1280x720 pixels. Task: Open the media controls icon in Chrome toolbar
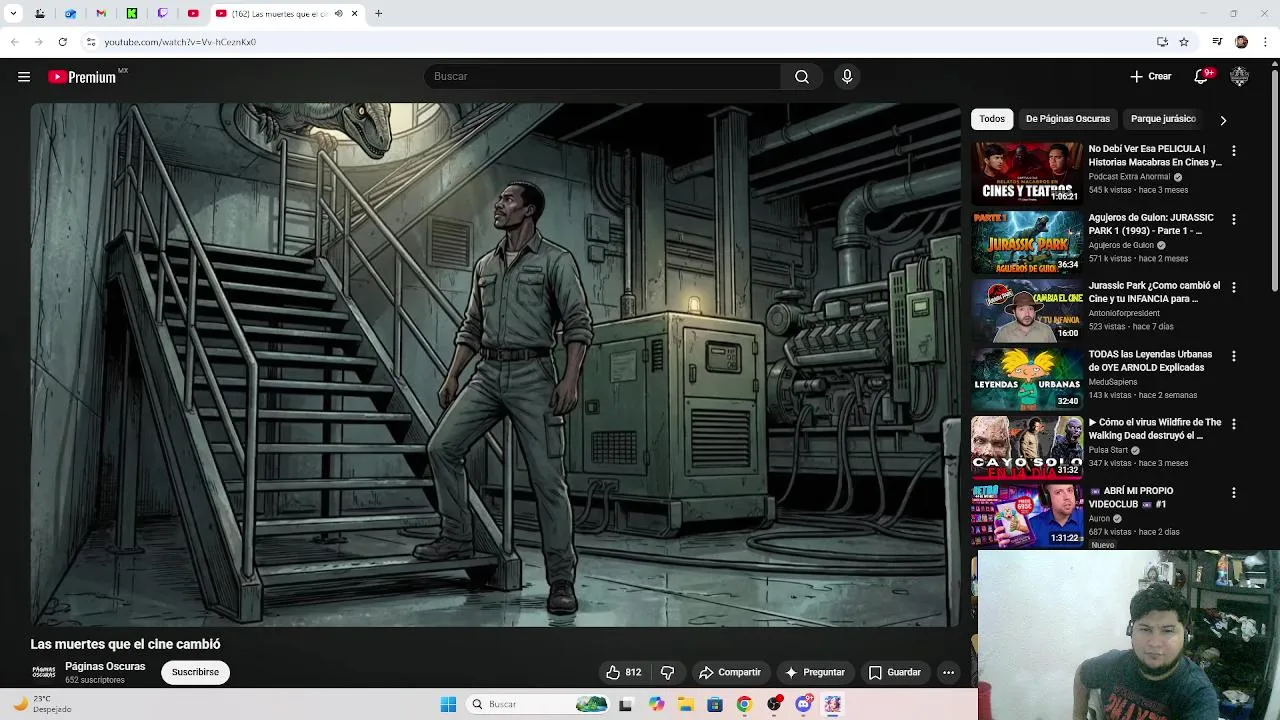point(1217,42)
